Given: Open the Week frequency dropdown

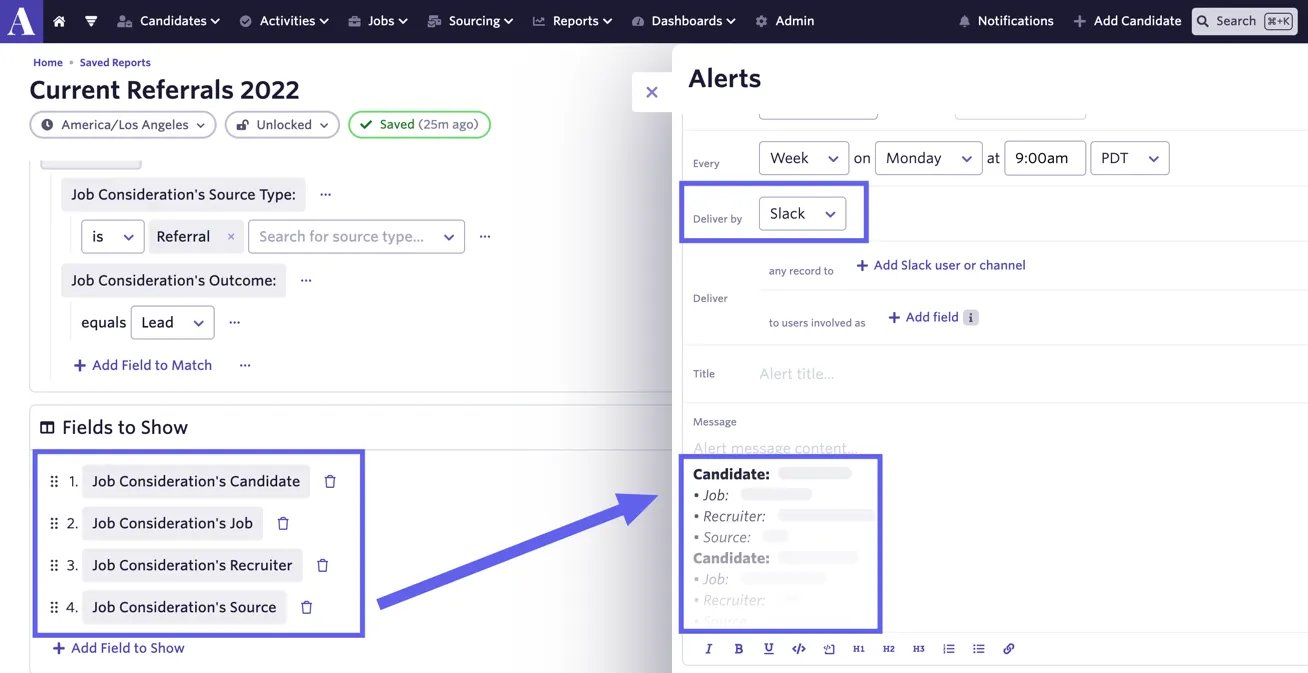Looking at the screenshot, I should coord(804,158).
